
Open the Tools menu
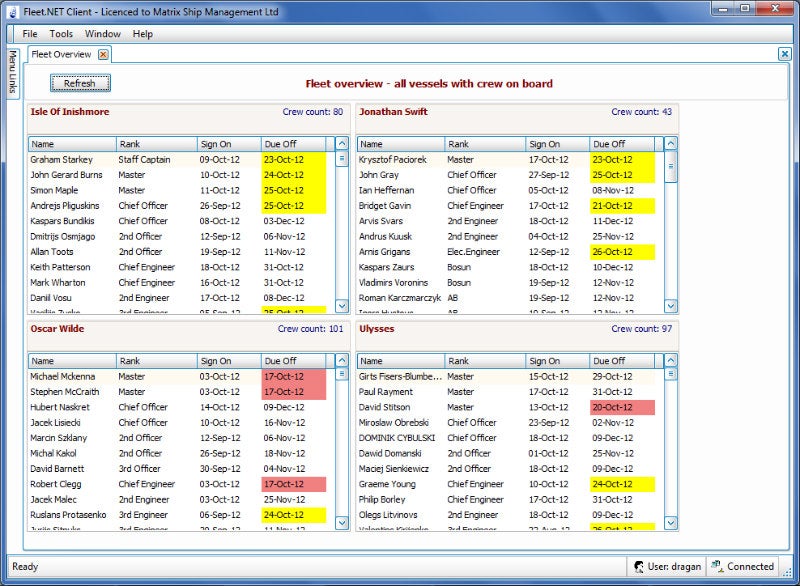[x=61, y=34]
